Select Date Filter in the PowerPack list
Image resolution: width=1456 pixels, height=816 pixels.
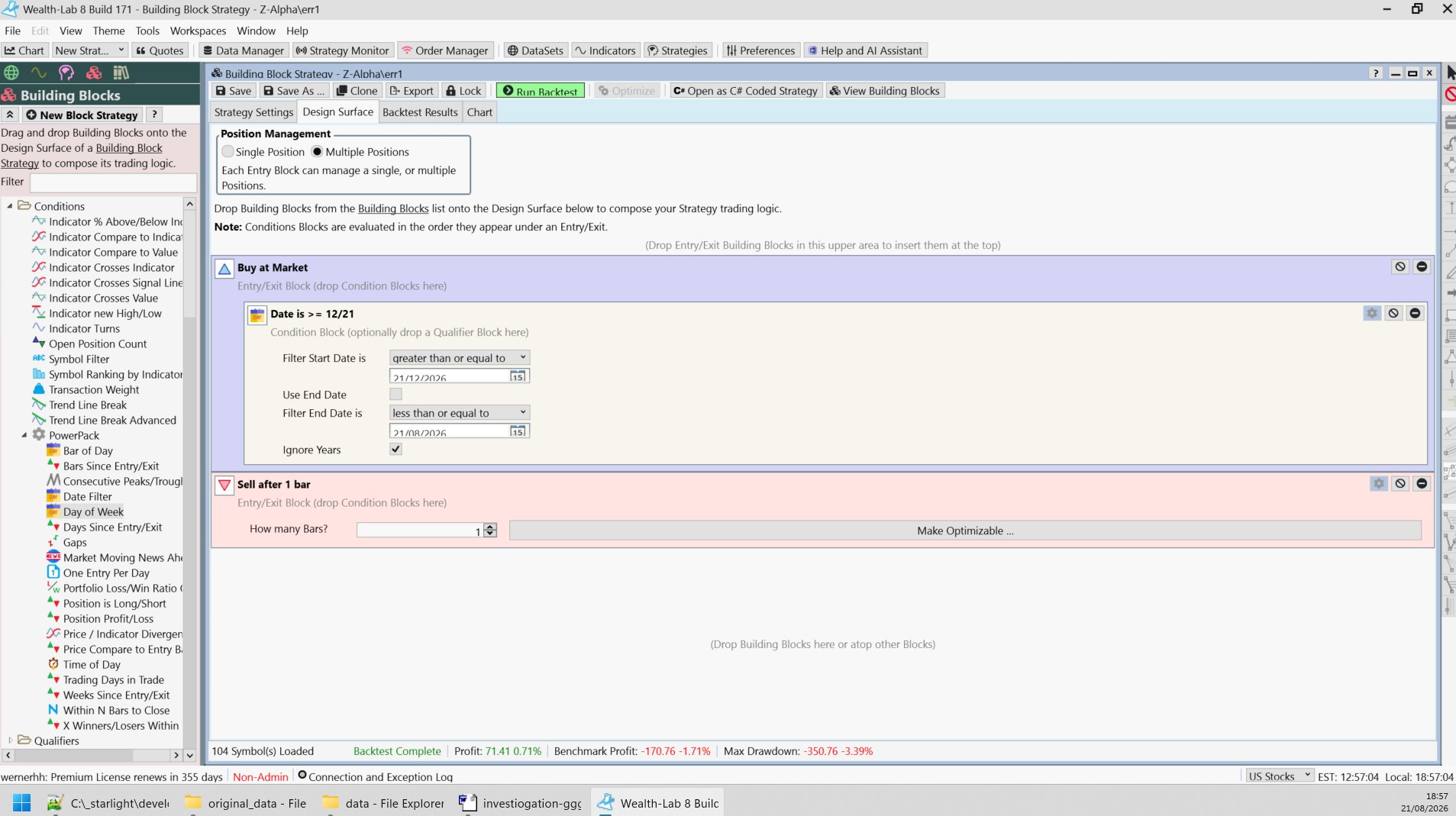pyautogui.click(x=87, y=496)
